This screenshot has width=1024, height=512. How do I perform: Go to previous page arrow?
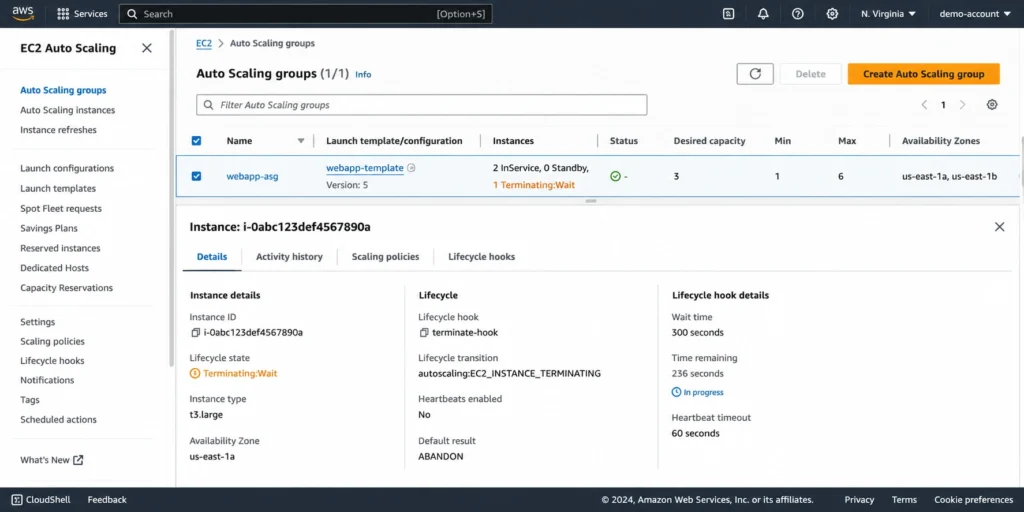[924, 104]
